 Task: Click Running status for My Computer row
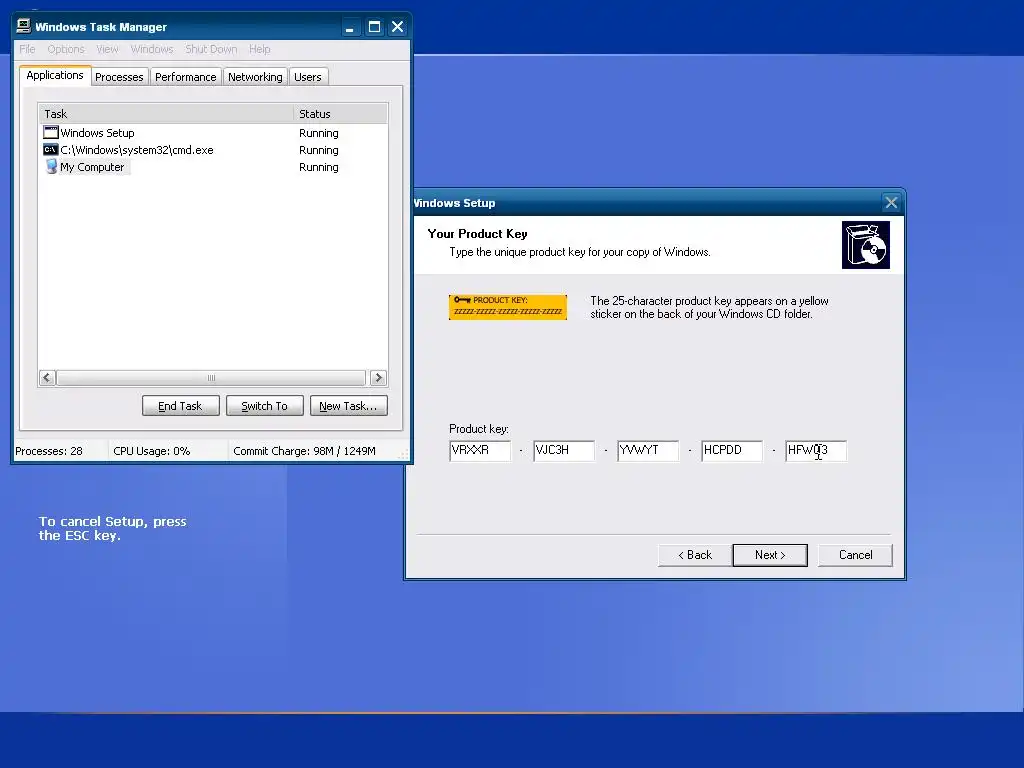[x=319, y=167]
